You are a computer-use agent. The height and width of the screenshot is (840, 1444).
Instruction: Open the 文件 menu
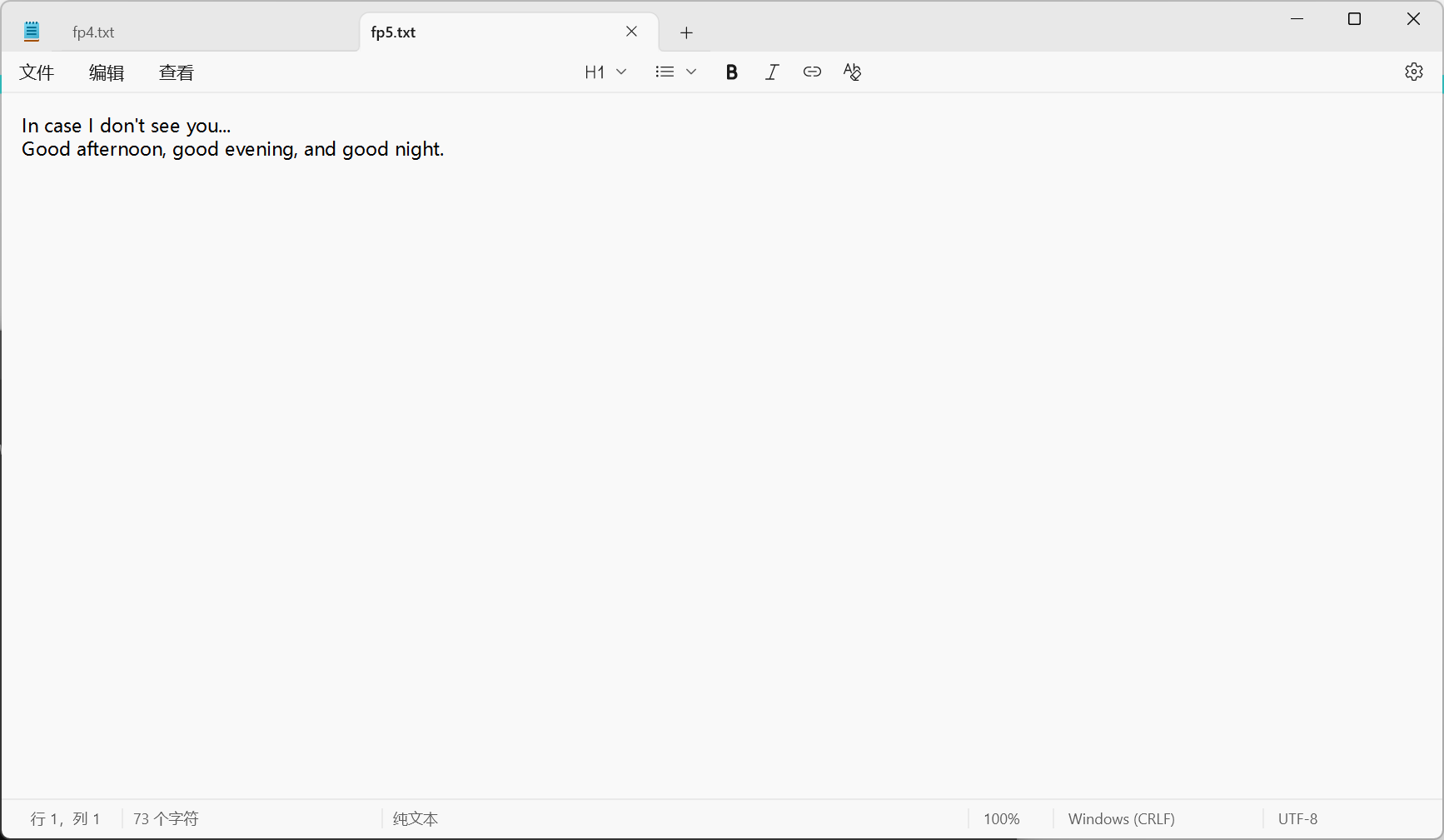[x=37, y=72]
